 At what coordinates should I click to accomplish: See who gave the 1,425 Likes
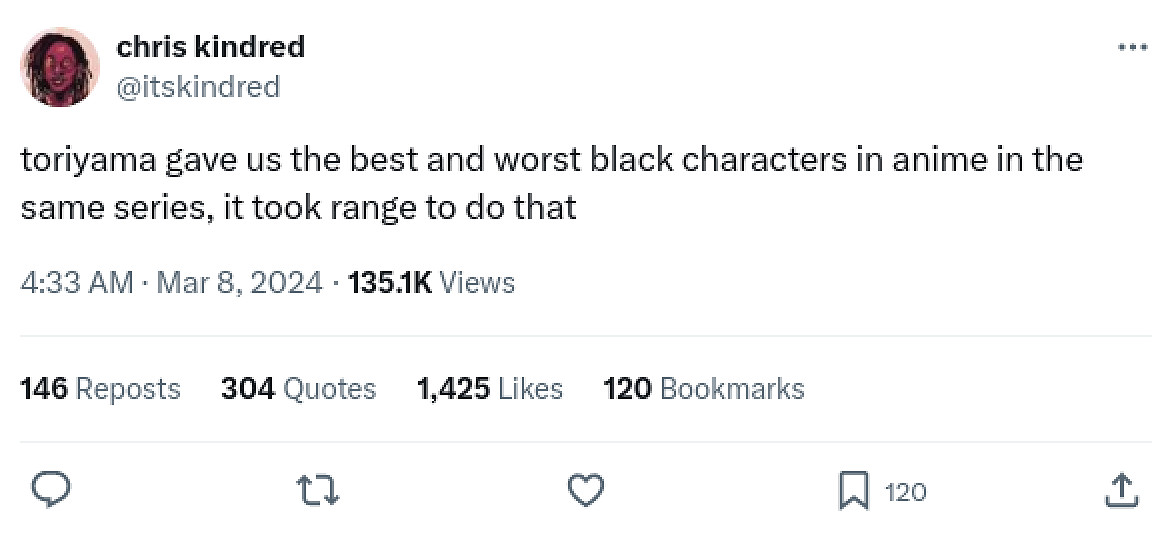pyautogui.click(x=489, y=388)
